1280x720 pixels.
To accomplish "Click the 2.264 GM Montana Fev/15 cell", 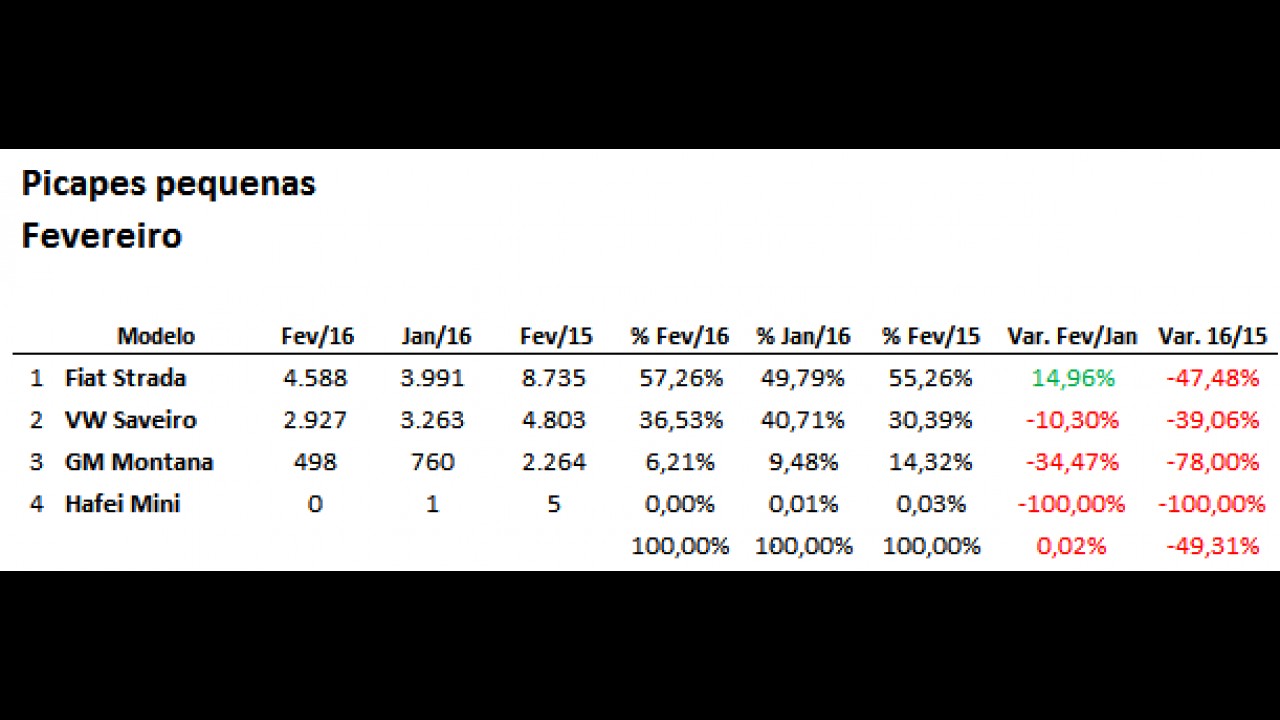I will tap(553, 463).
